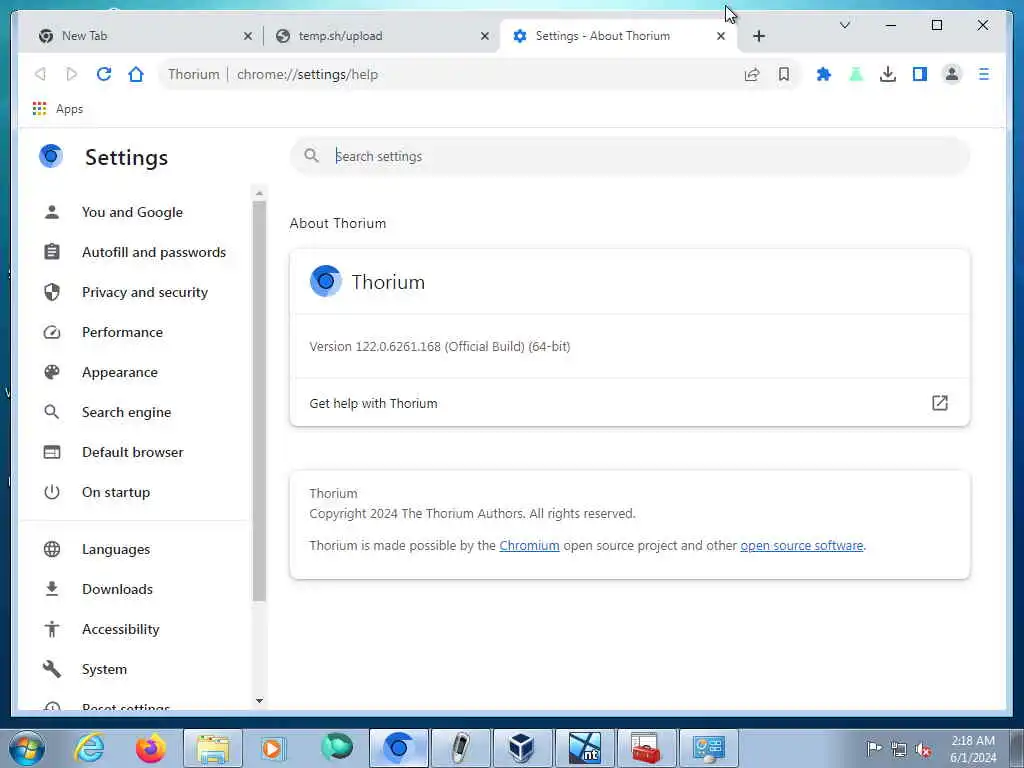The height and width of the screenshot is (768, 1024).
Task: Open the red toolbox taskbar icon
Action: (645, 748)
